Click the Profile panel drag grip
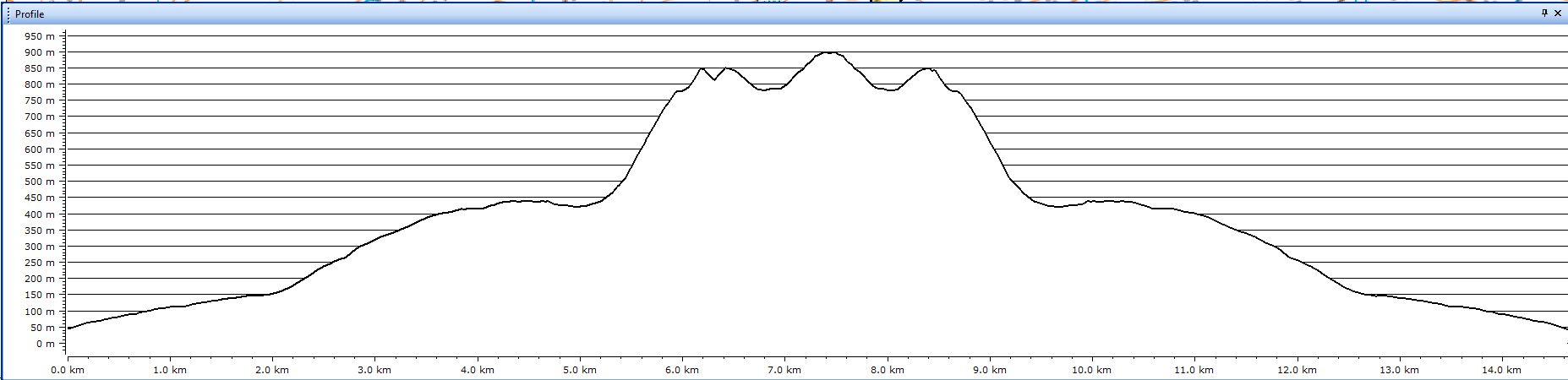Image resolution: width=1568 pixels, height=380 pixels. pos(8,14)
